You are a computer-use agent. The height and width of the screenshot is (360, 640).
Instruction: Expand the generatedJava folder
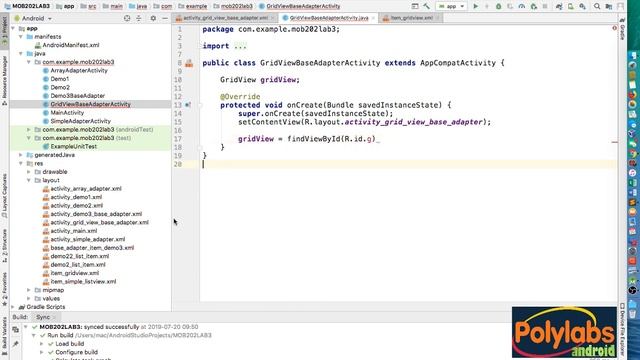click(x=21, y=155)
